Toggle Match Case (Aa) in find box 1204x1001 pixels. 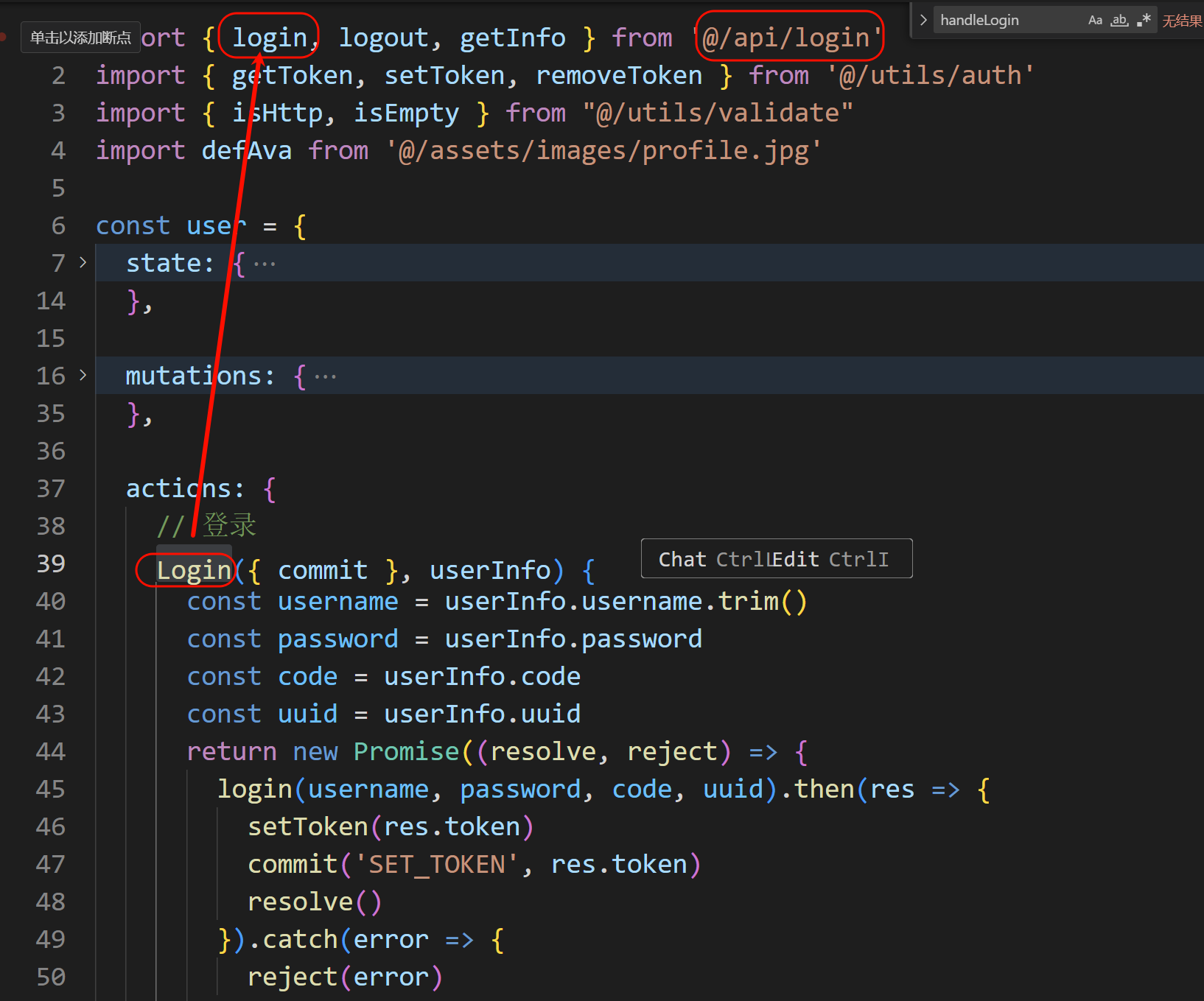tap(1095, 21)
